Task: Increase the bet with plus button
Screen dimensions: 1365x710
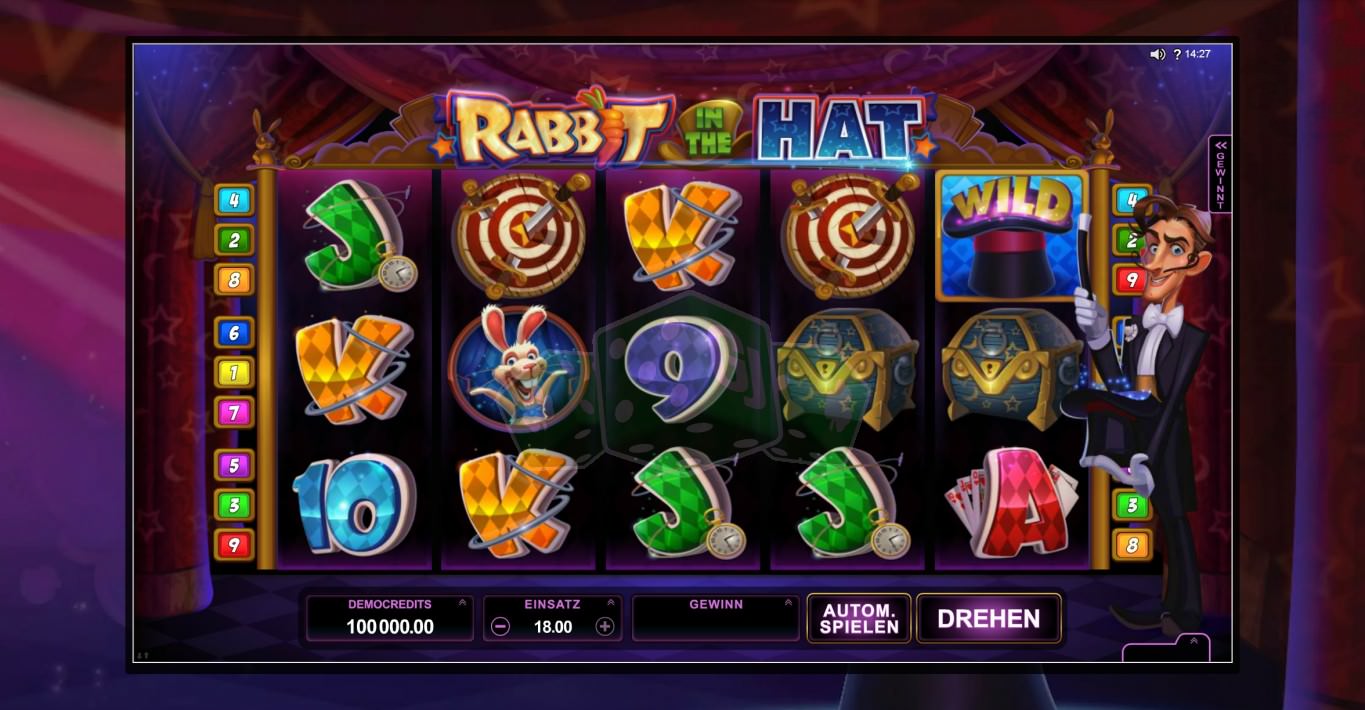Action: click(604, 627)
